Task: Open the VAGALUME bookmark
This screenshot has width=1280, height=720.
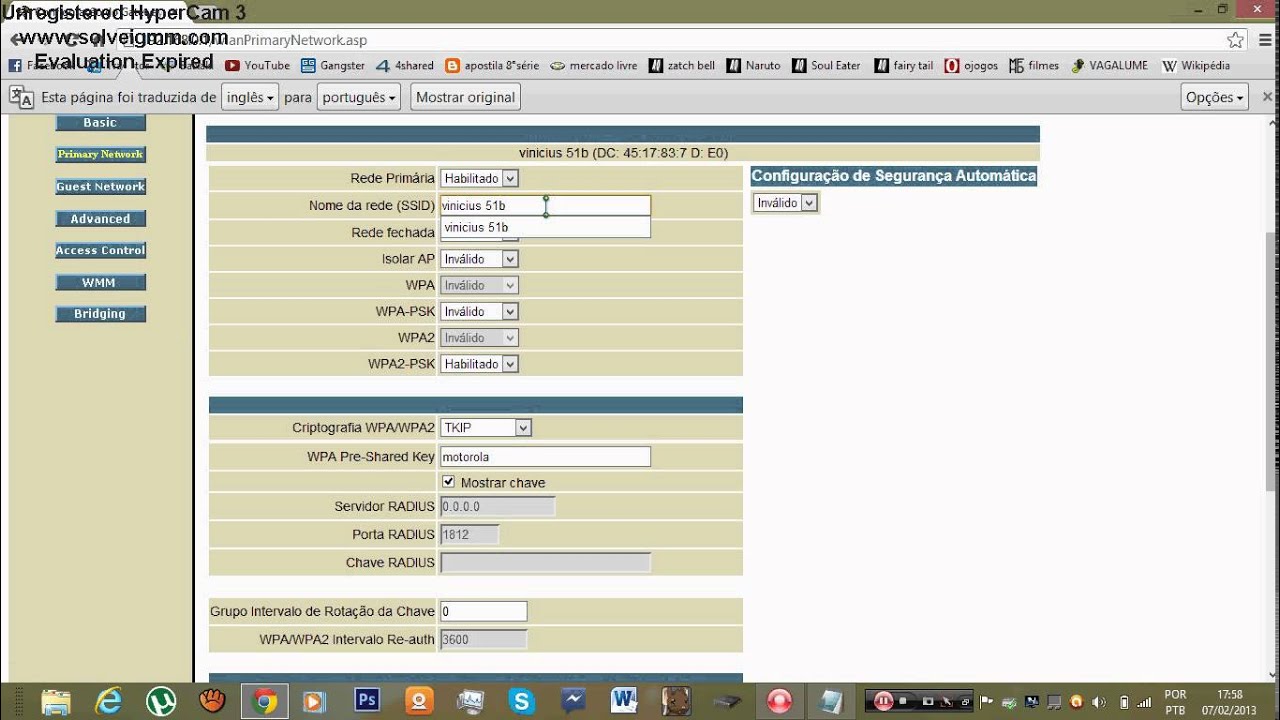Action: point(1109,66)
